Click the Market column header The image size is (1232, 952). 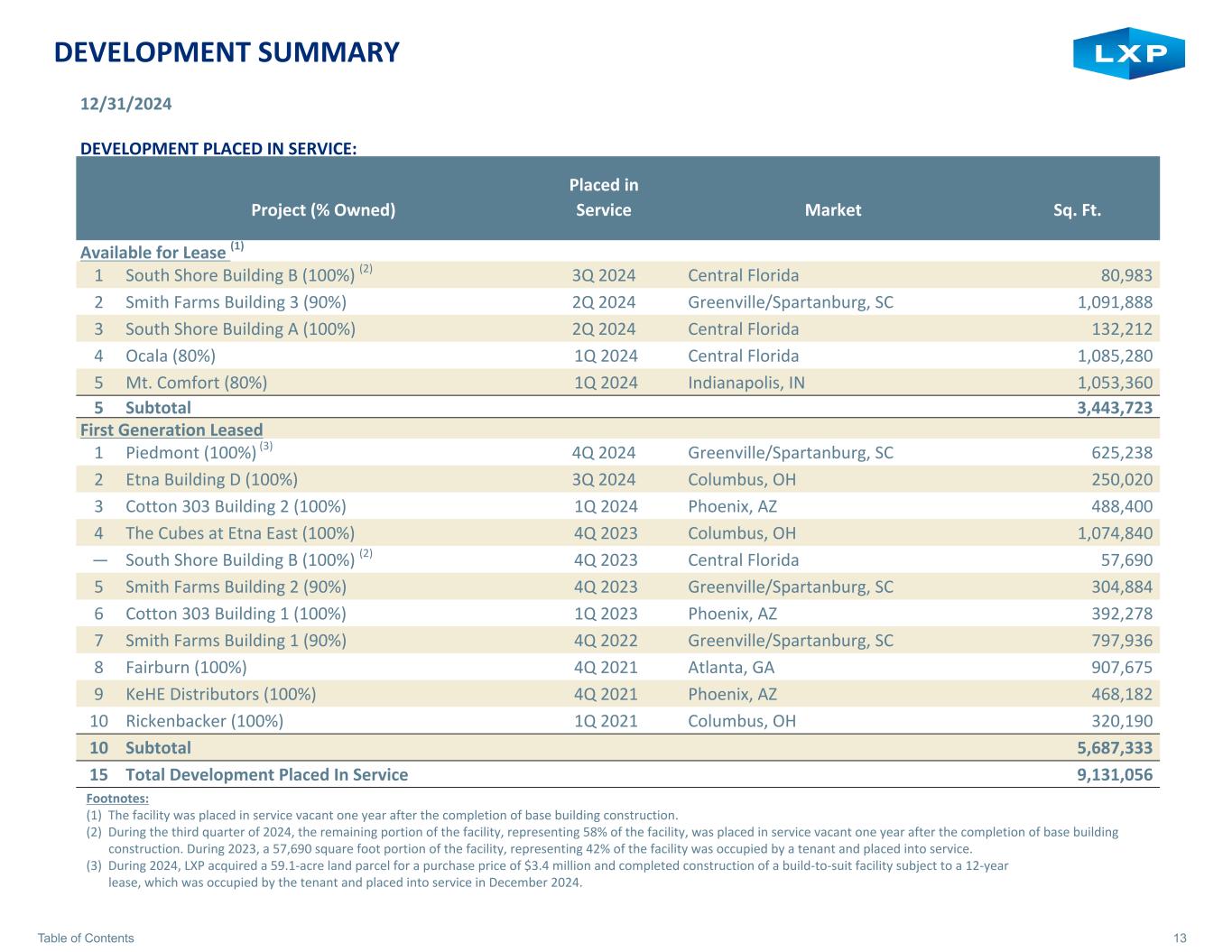click(x=833, y=210)
